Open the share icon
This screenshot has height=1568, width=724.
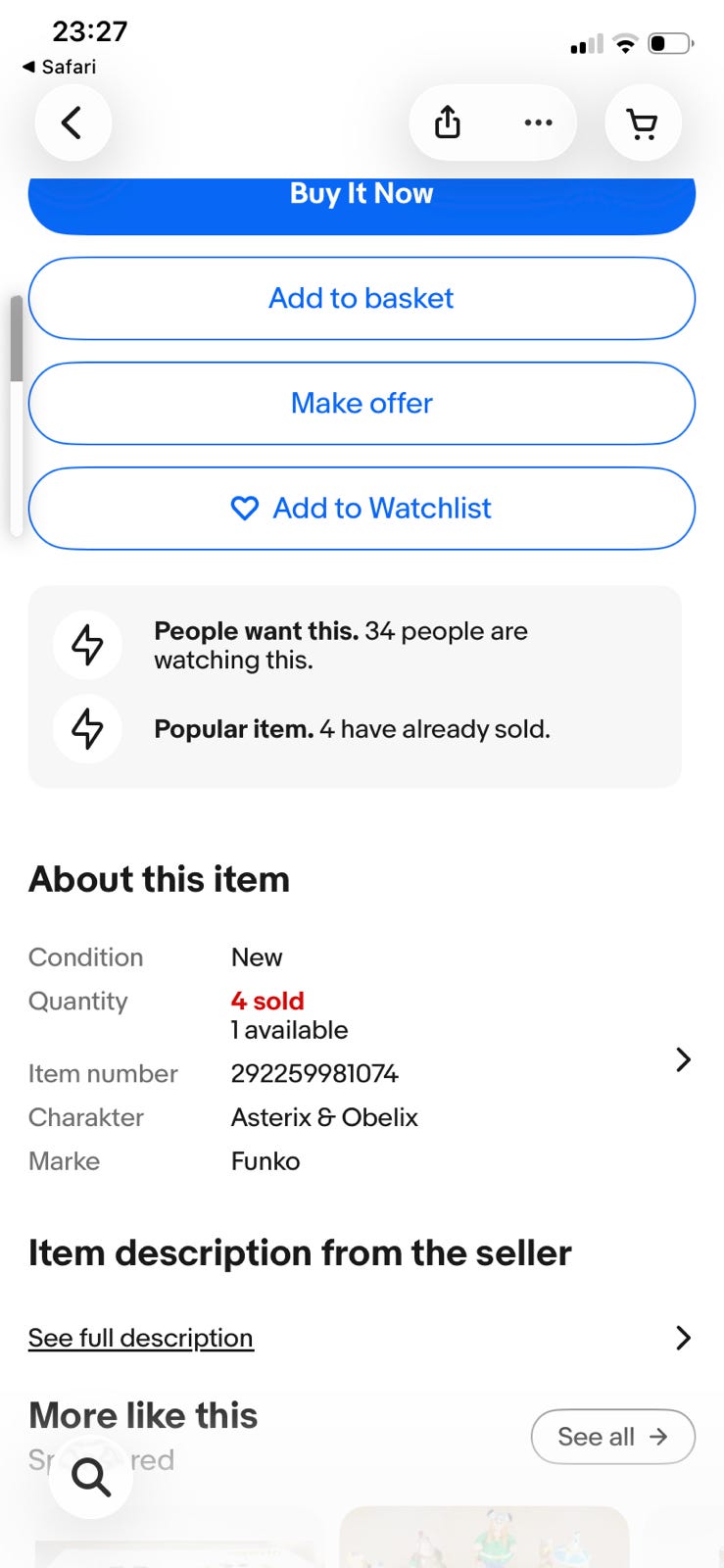[448, 123]
